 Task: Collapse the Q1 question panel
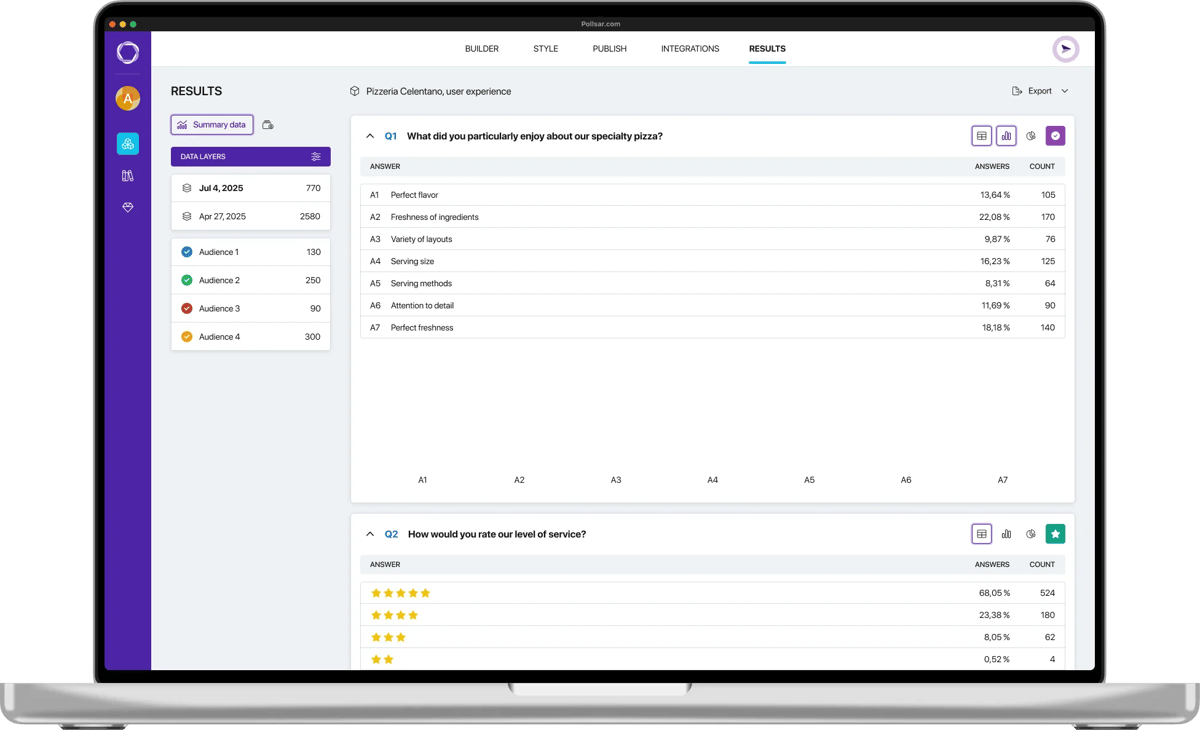(x=370, y=136)
